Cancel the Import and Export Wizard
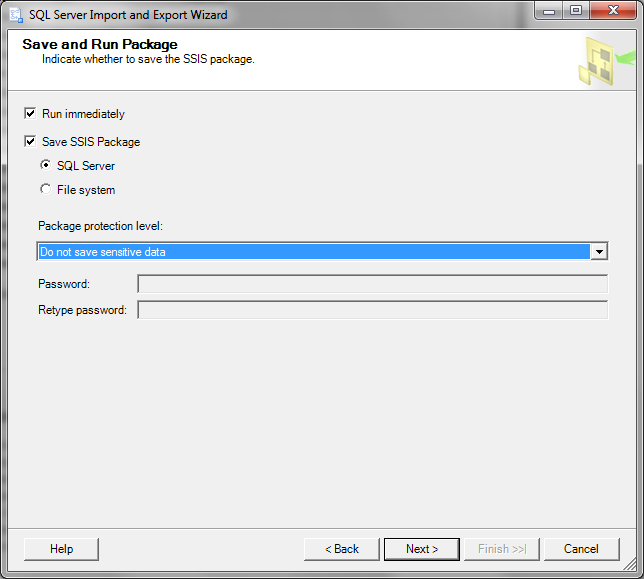The image size is (644, 579). (581, 549)
